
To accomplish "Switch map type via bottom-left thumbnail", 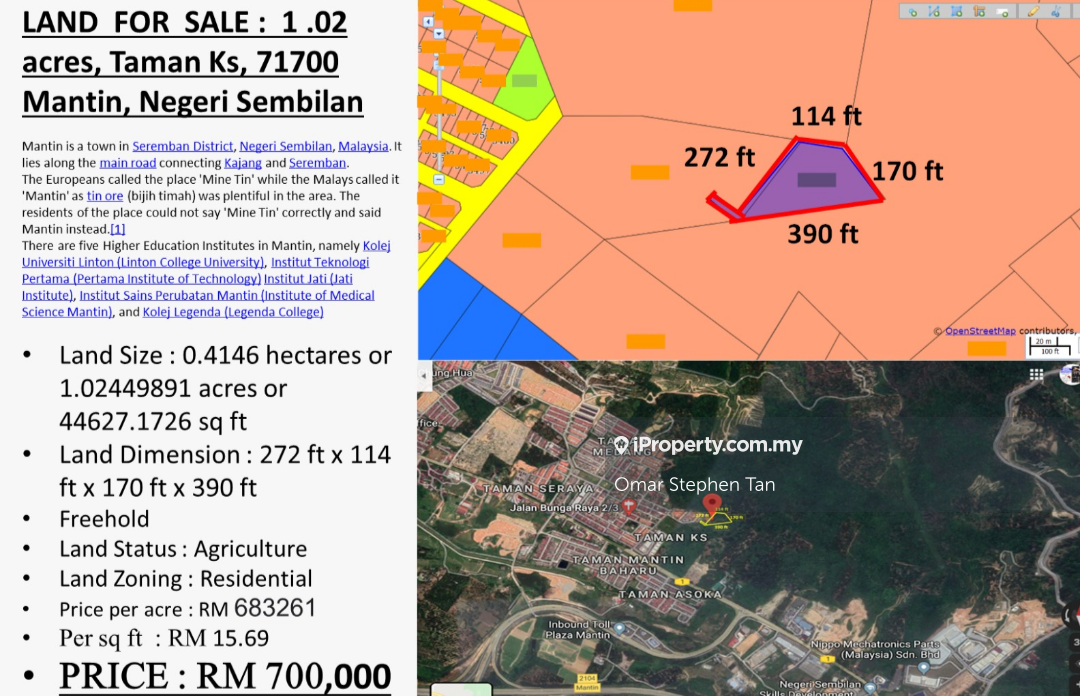I will [x=461, y=689].
